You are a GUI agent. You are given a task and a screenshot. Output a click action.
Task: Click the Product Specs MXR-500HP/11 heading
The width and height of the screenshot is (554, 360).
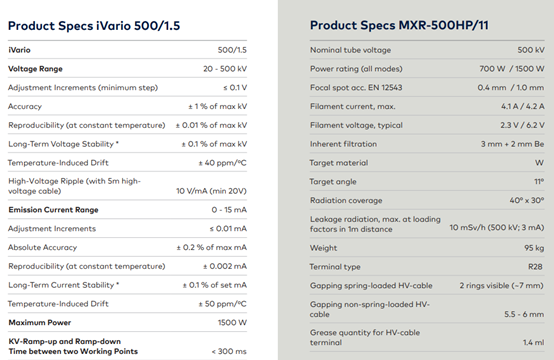click(399, 25)
